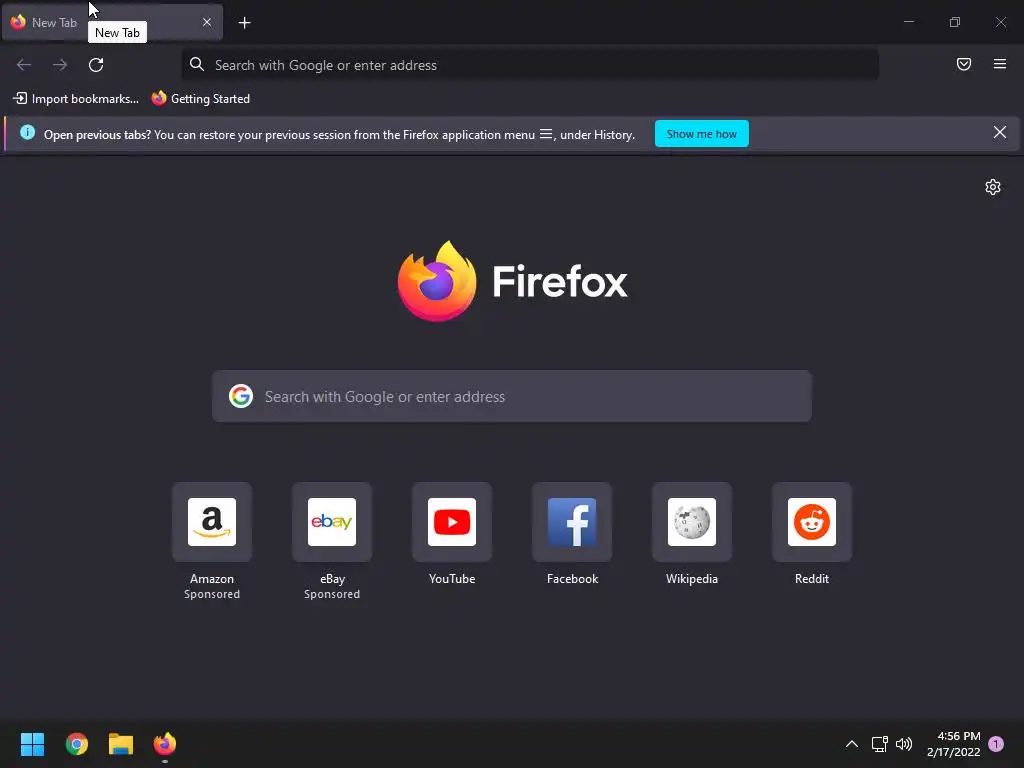Restore down the Firefox window
The height and width of the screenshot is (768, 1024).
click(955, 22)
